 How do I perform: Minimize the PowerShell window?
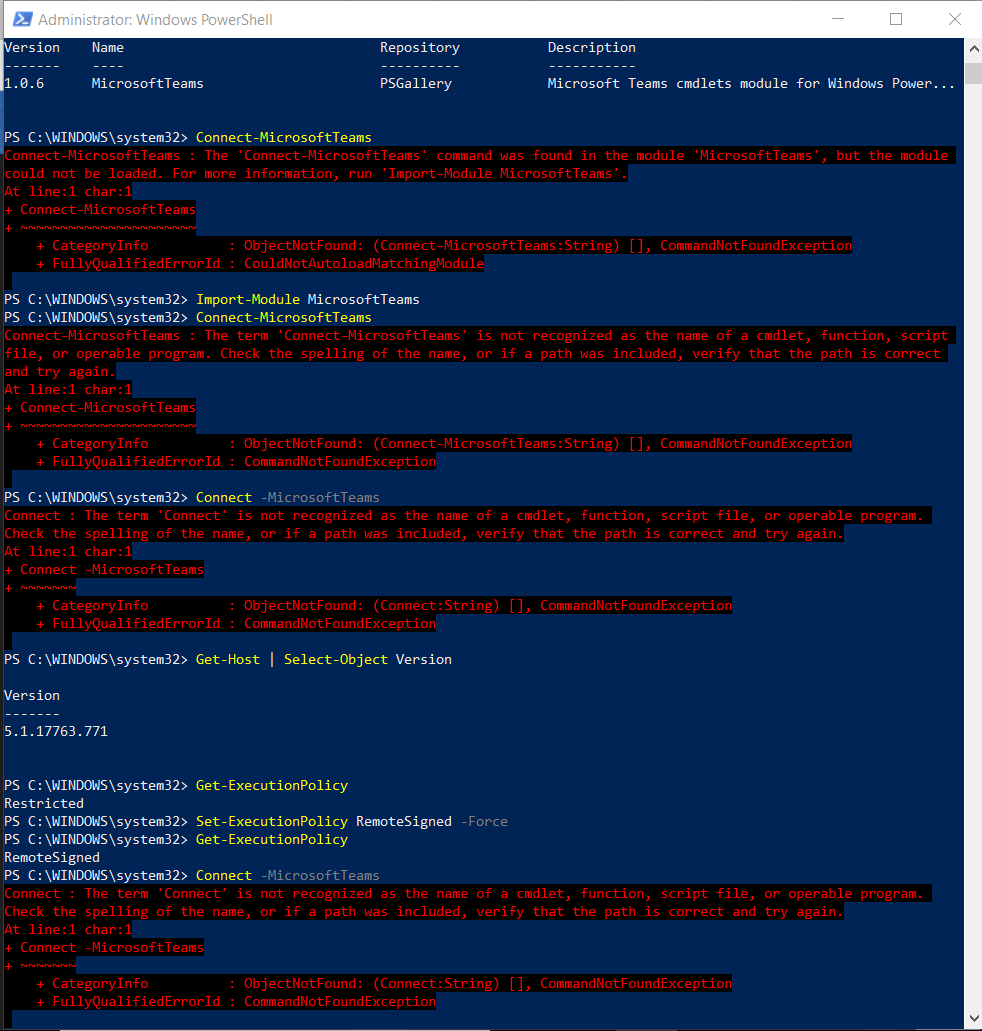(x=838, y=18)
